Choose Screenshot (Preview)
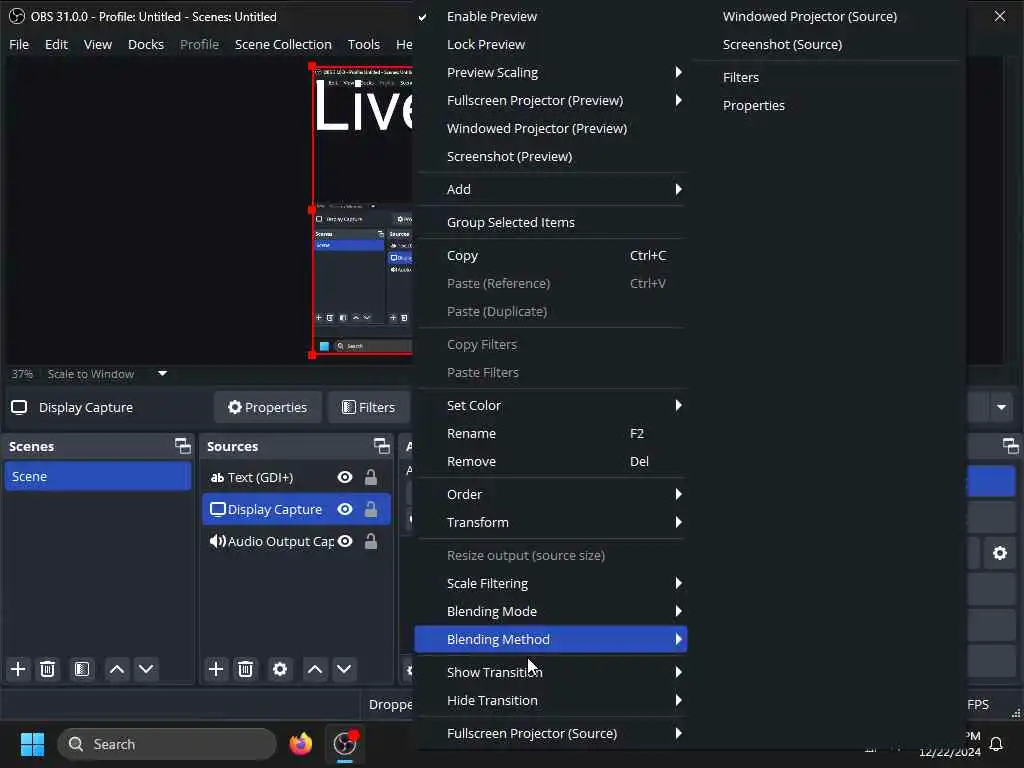The image size is (1024, 768). (x=551, y=157)
